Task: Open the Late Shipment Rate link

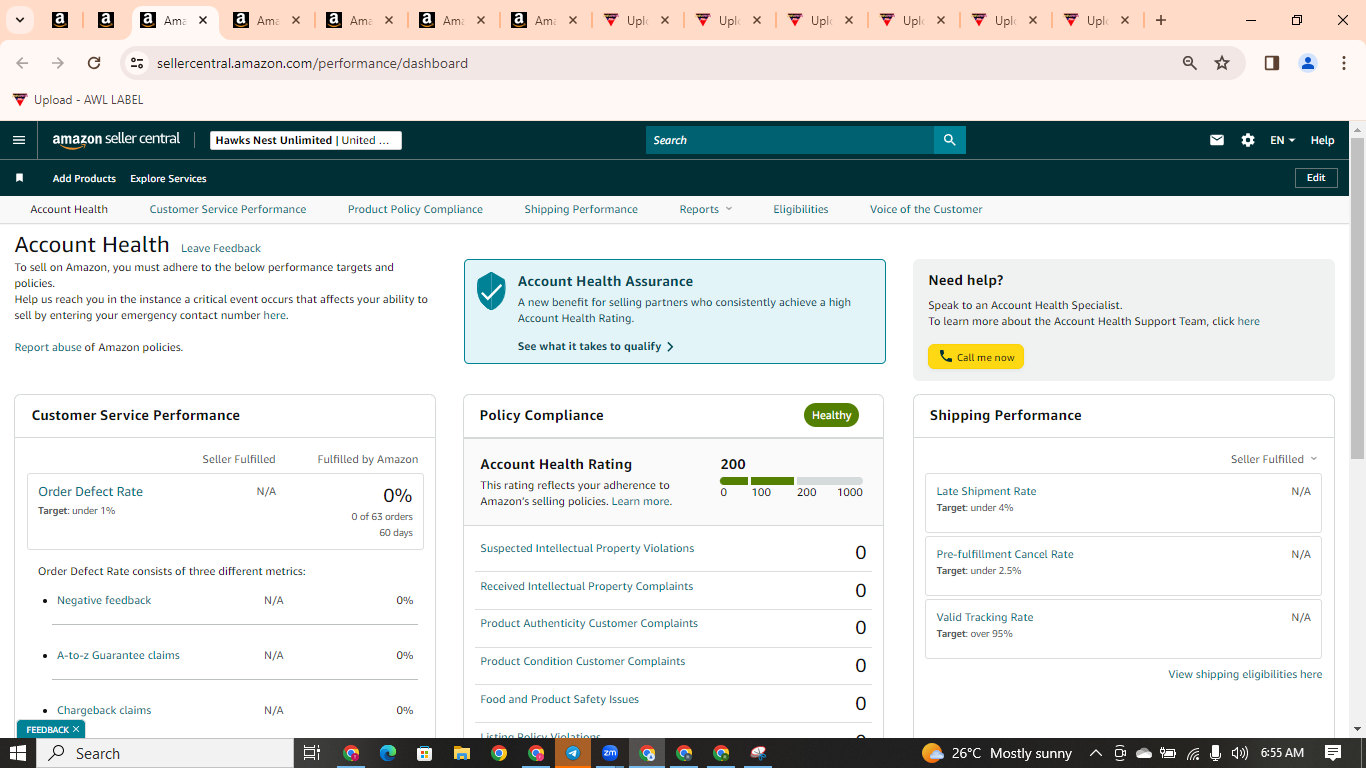Action: [986, 491]
